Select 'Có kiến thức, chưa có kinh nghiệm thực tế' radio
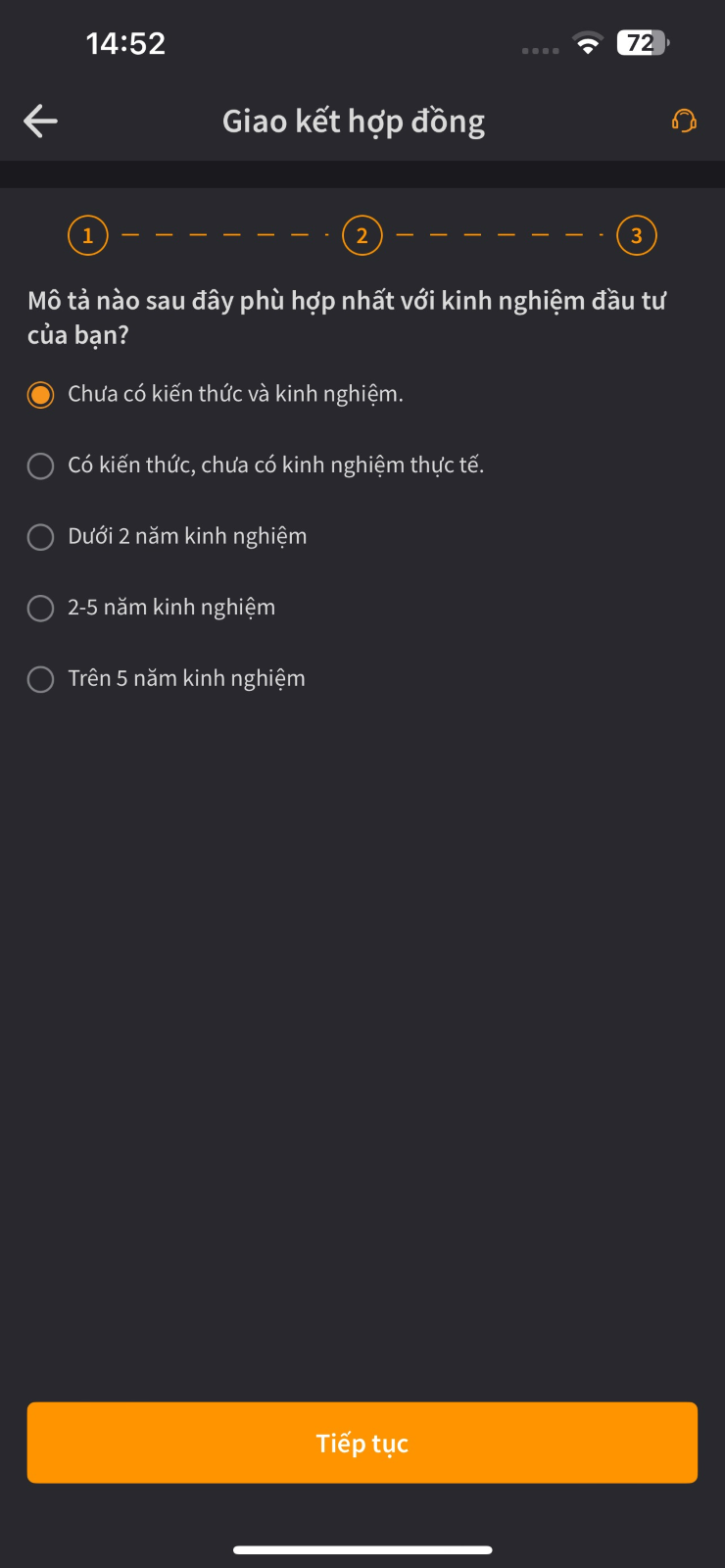 pos(40,465)
